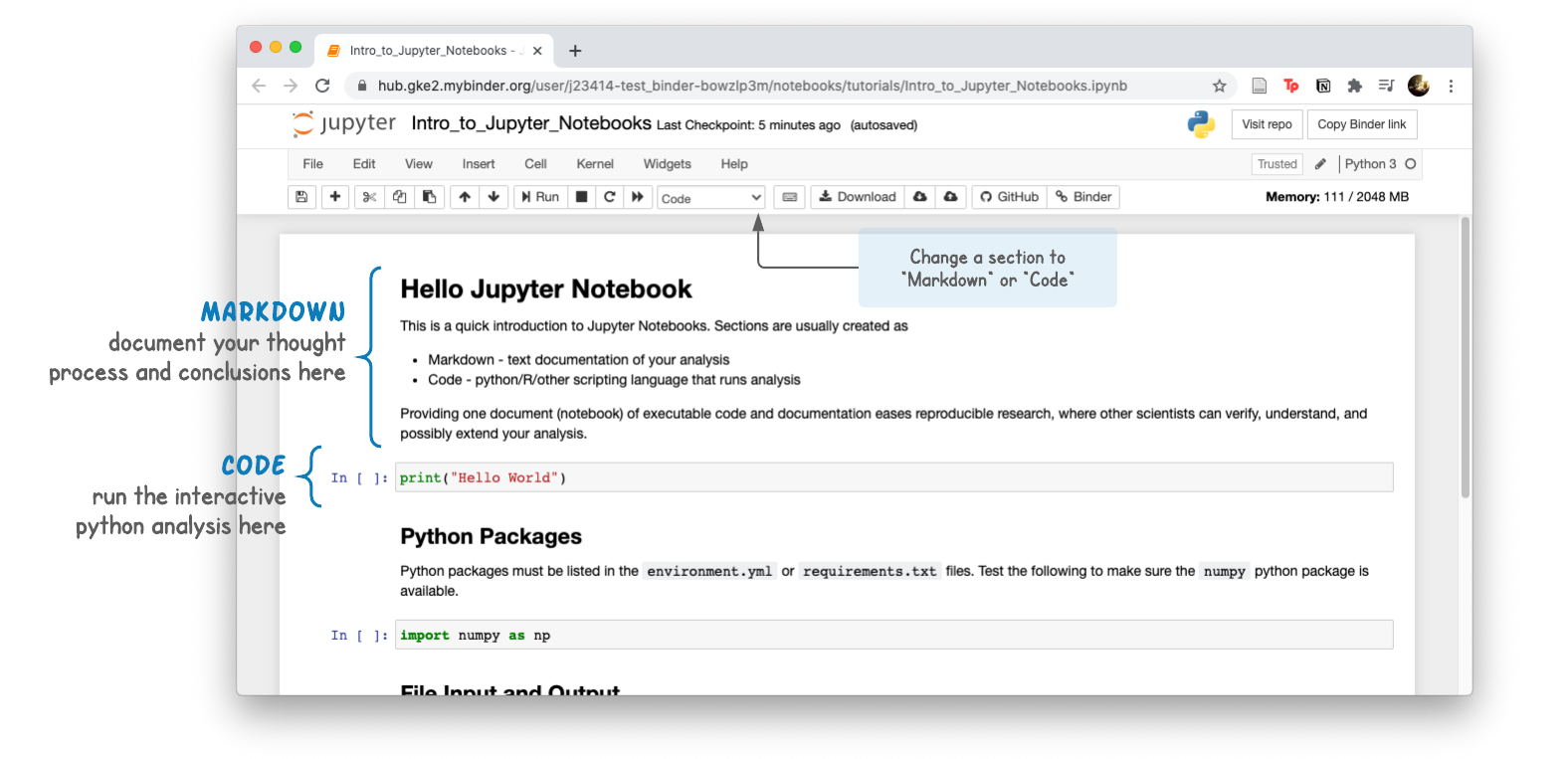Close the Intro_to_Jupyter_Notebooks tab
1568x759 pixels.
pyautogui.click(x=537, y=51)
